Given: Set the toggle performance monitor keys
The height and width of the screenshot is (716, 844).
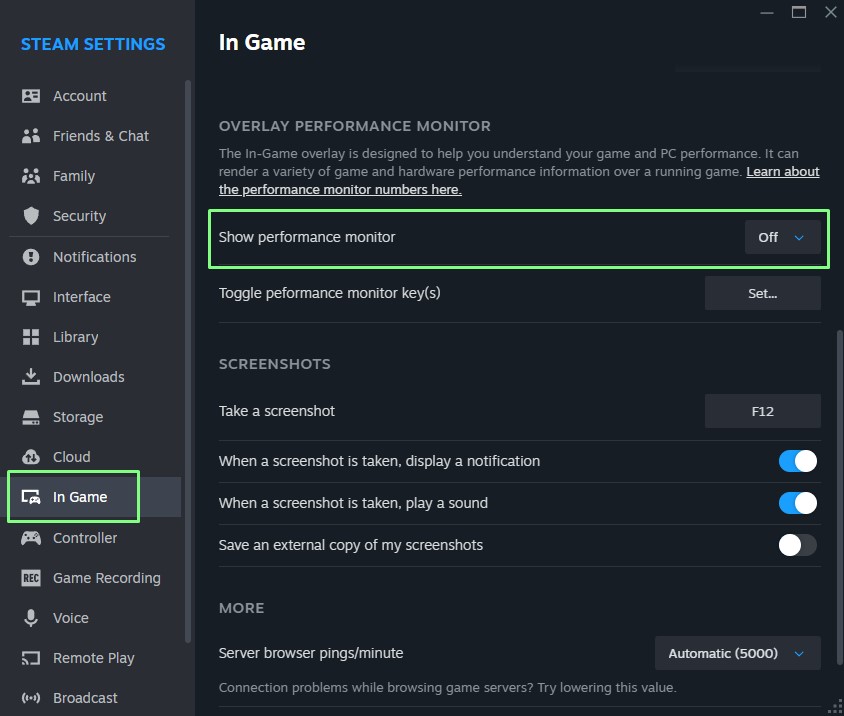Looking at the screenshot, I should coord(763,293).
